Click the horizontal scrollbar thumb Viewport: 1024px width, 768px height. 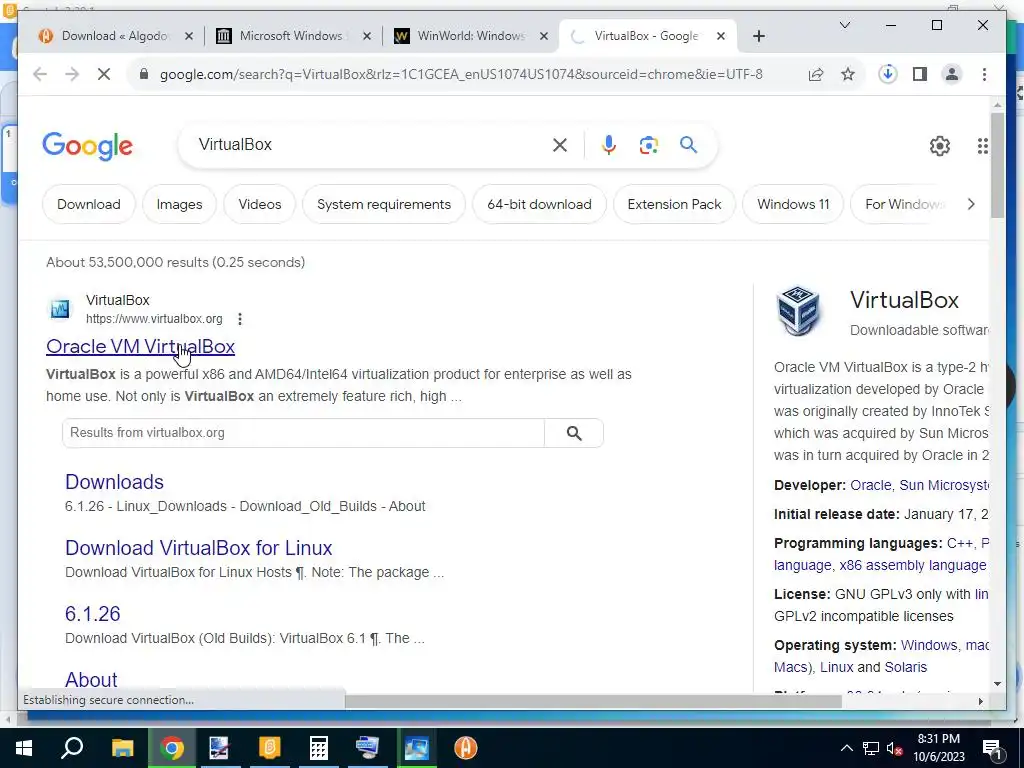tap(593, 701)
